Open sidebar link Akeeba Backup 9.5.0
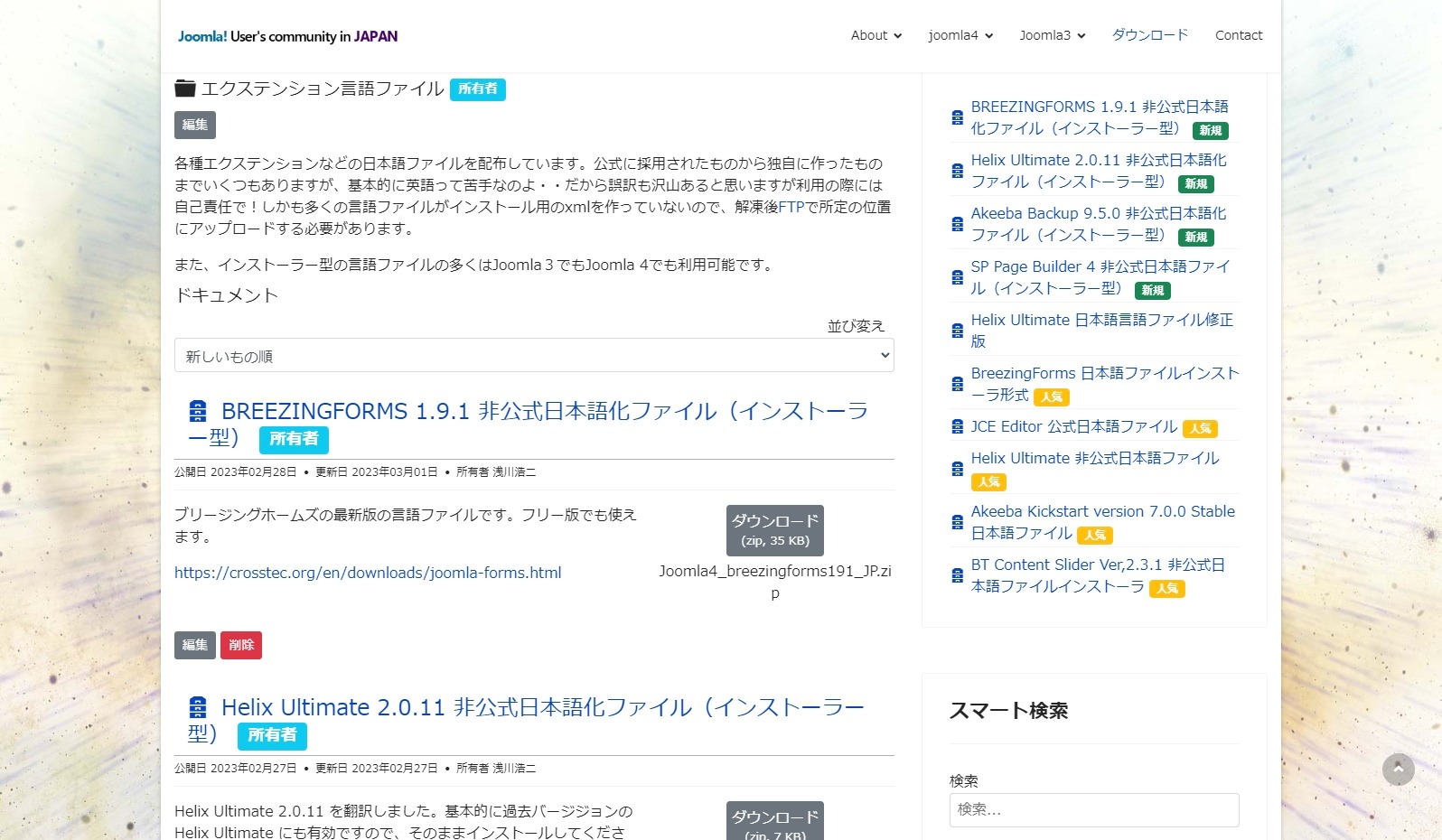This screenshot has width=1442, height=840. tap(1099, 224)
